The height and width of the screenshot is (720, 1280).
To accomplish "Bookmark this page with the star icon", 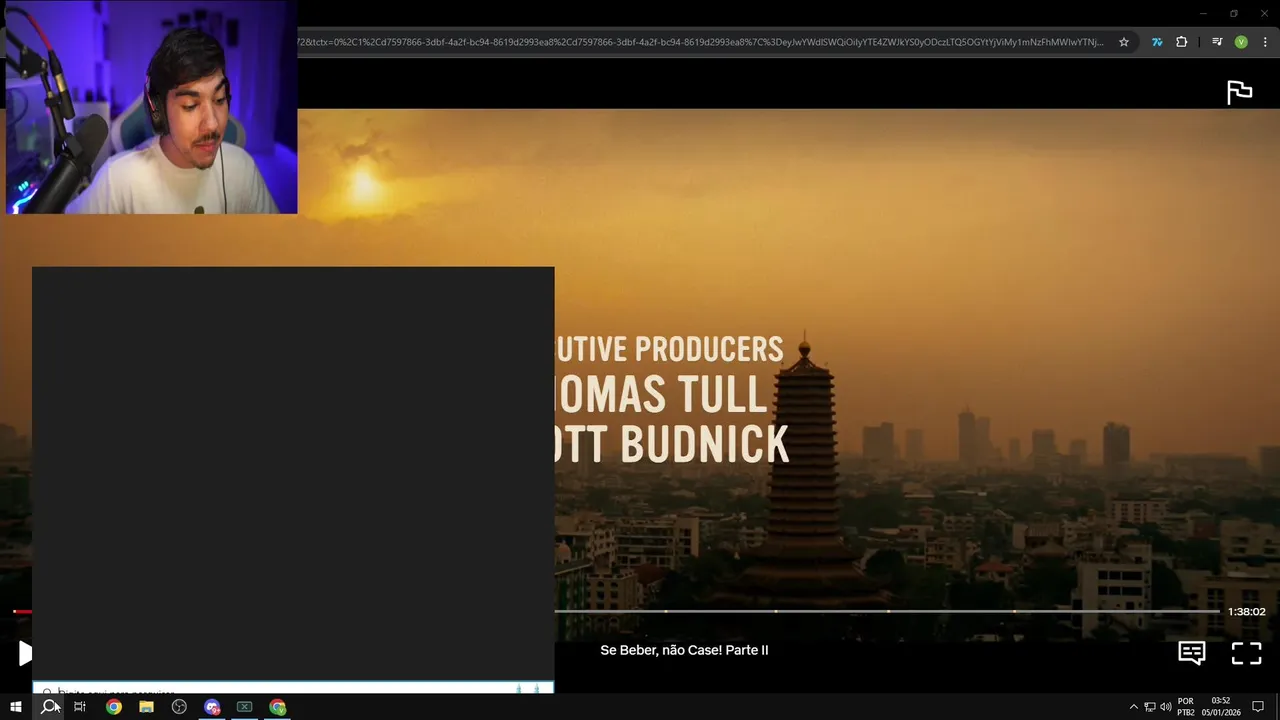I will tap(1124, 42).
